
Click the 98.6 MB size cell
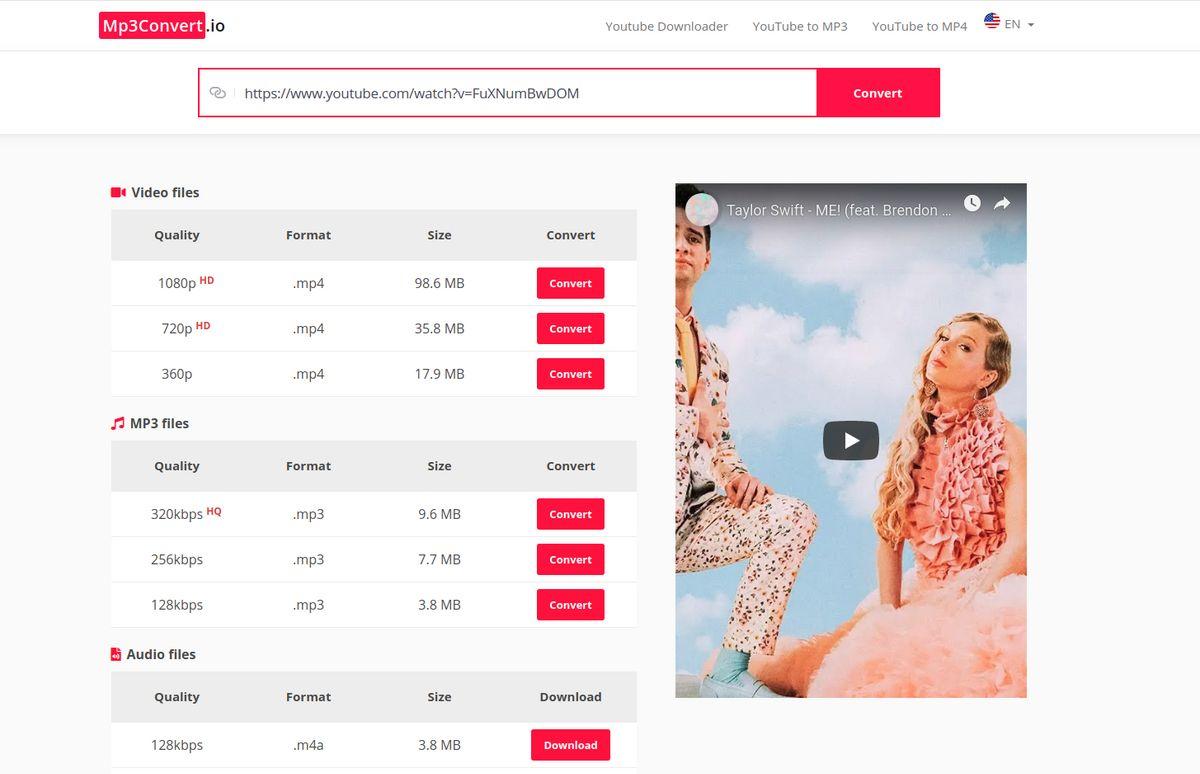(440, 283)
